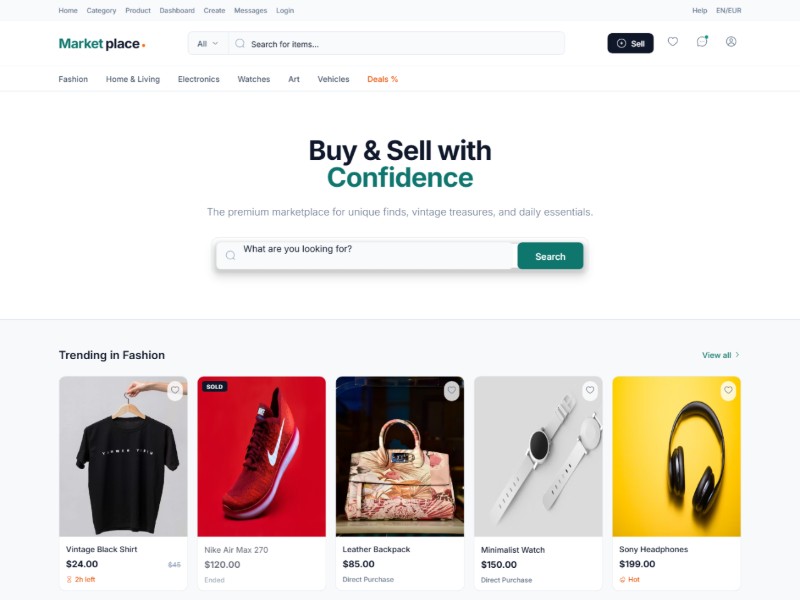Toggle heart on Leather Backpack card
This screenshot has width=800, height=600.
[x=452, y=391]
